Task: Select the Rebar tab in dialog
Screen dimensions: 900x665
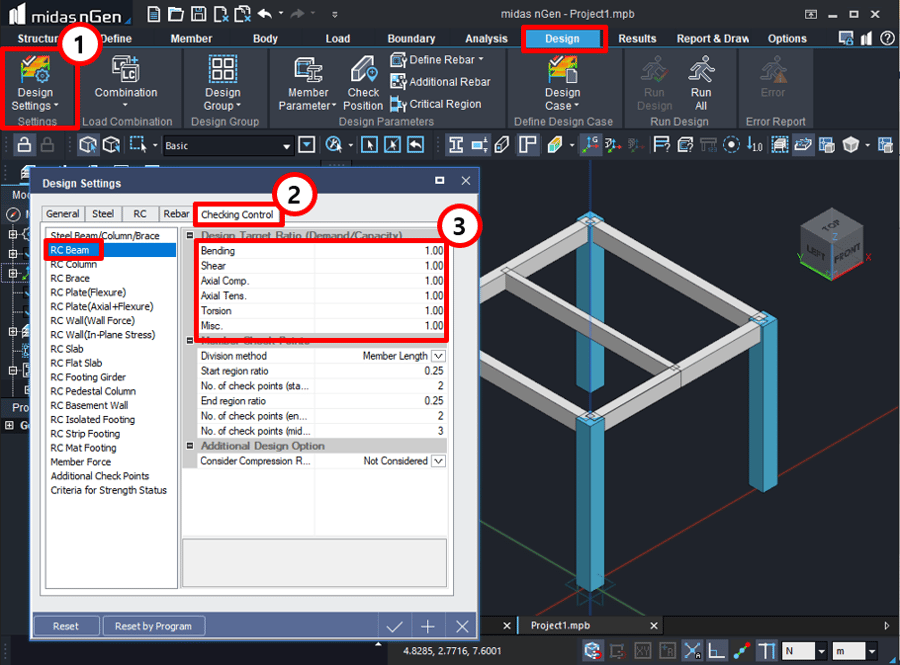Action: [176, 213]
